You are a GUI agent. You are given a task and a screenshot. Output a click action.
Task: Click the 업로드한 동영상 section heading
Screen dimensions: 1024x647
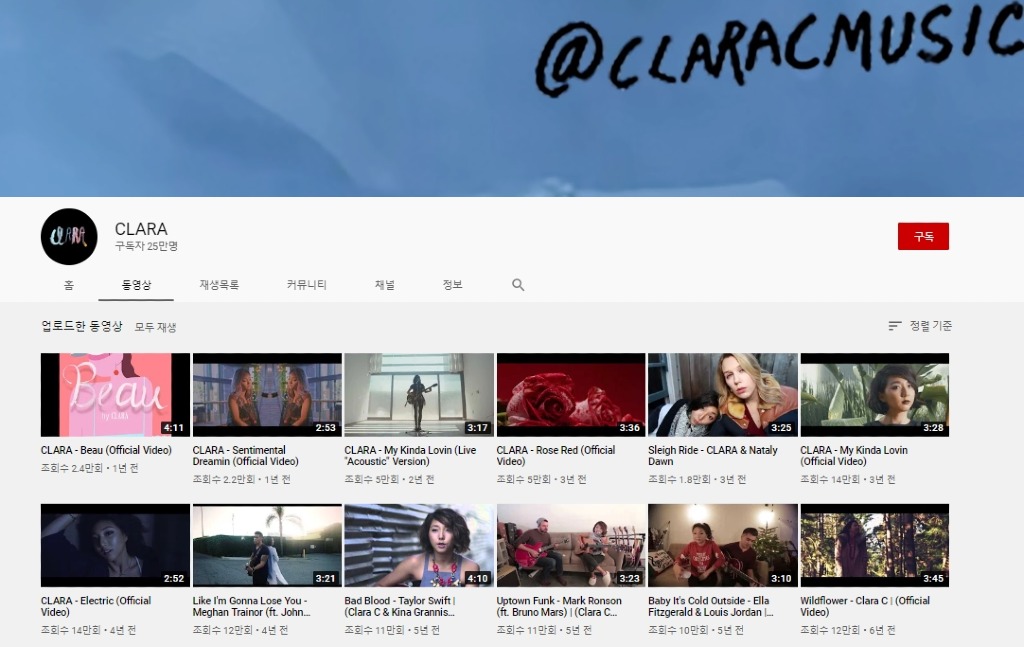pyautogui.click(x=82, y=326)
